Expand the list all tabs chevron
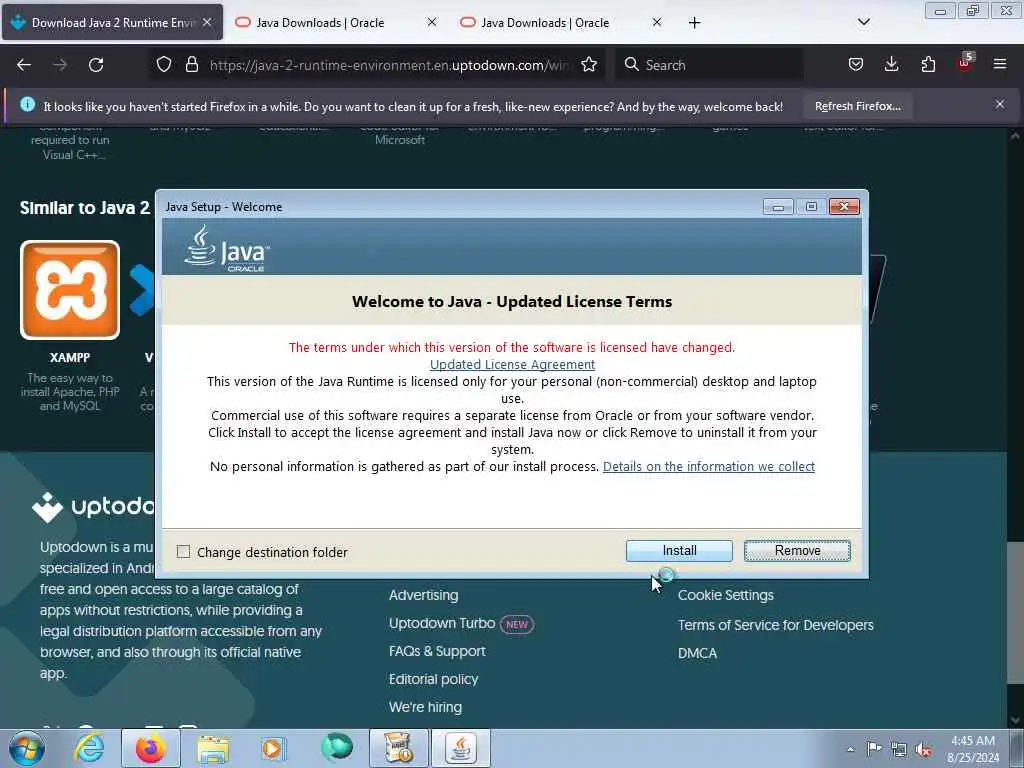1024x768 pixels. click(863, 22)
